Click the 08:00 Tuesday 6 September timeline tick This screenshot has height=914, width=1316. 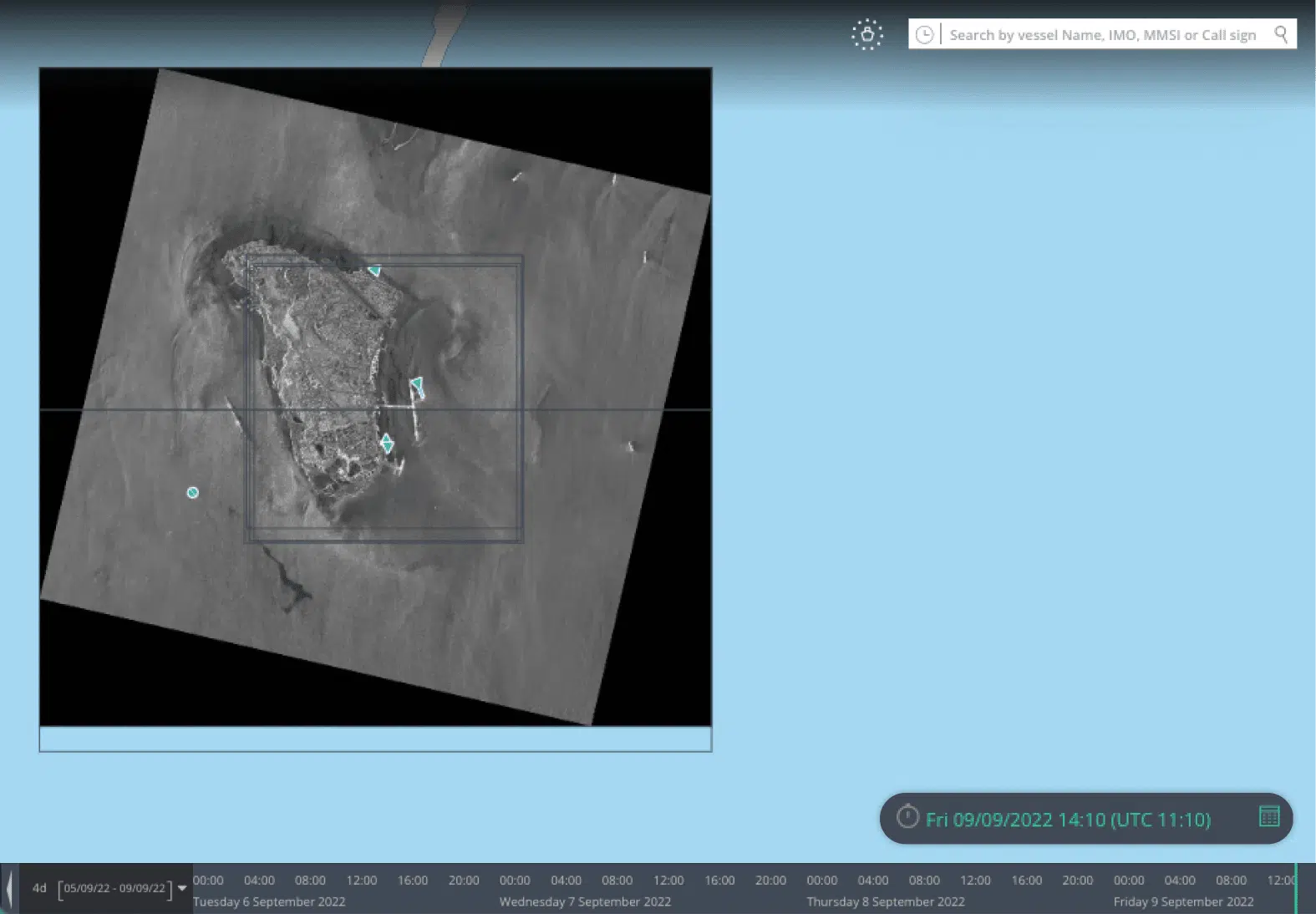pyautogui.click(x=310, y=880)
